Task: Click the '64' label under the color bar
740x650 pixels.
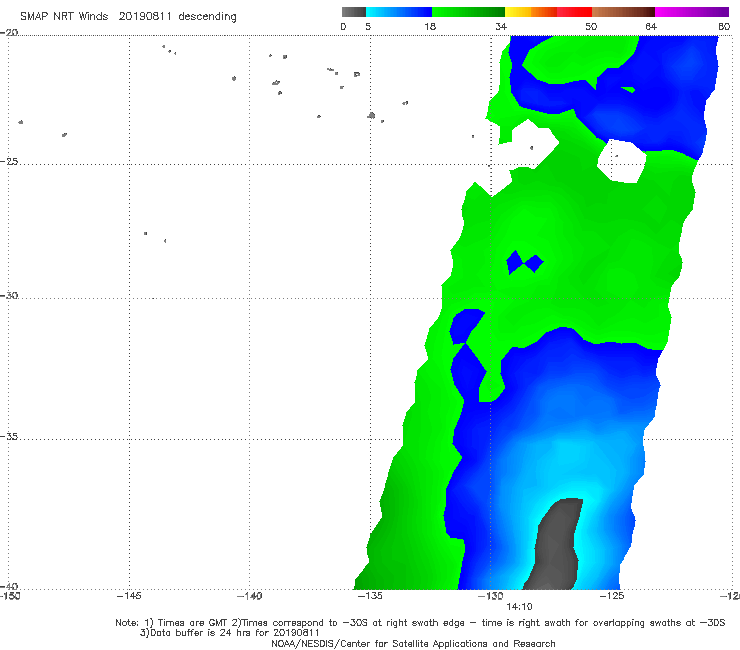Action: pos(651,26)
